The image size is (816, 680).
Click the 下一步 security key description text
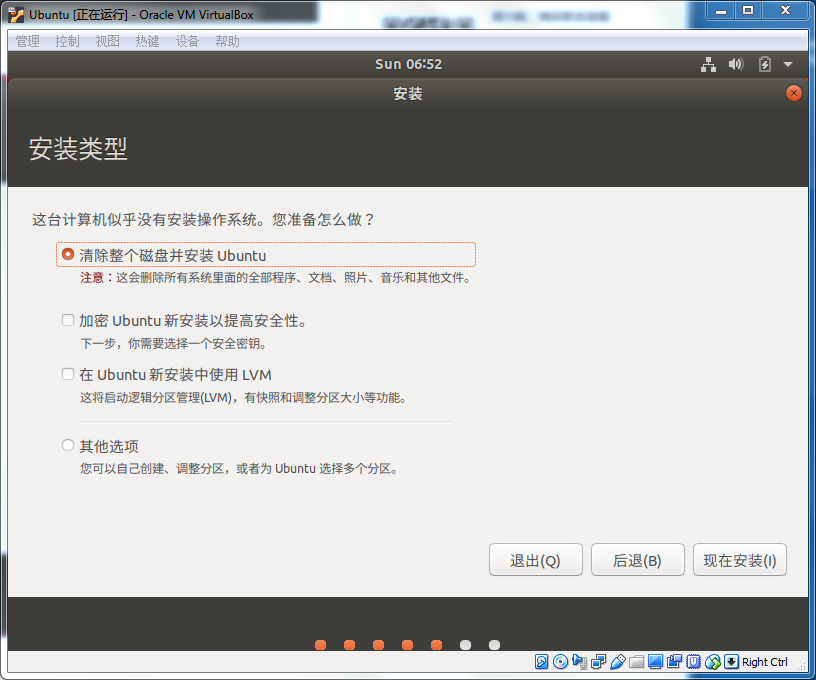[x=174, y=343]
